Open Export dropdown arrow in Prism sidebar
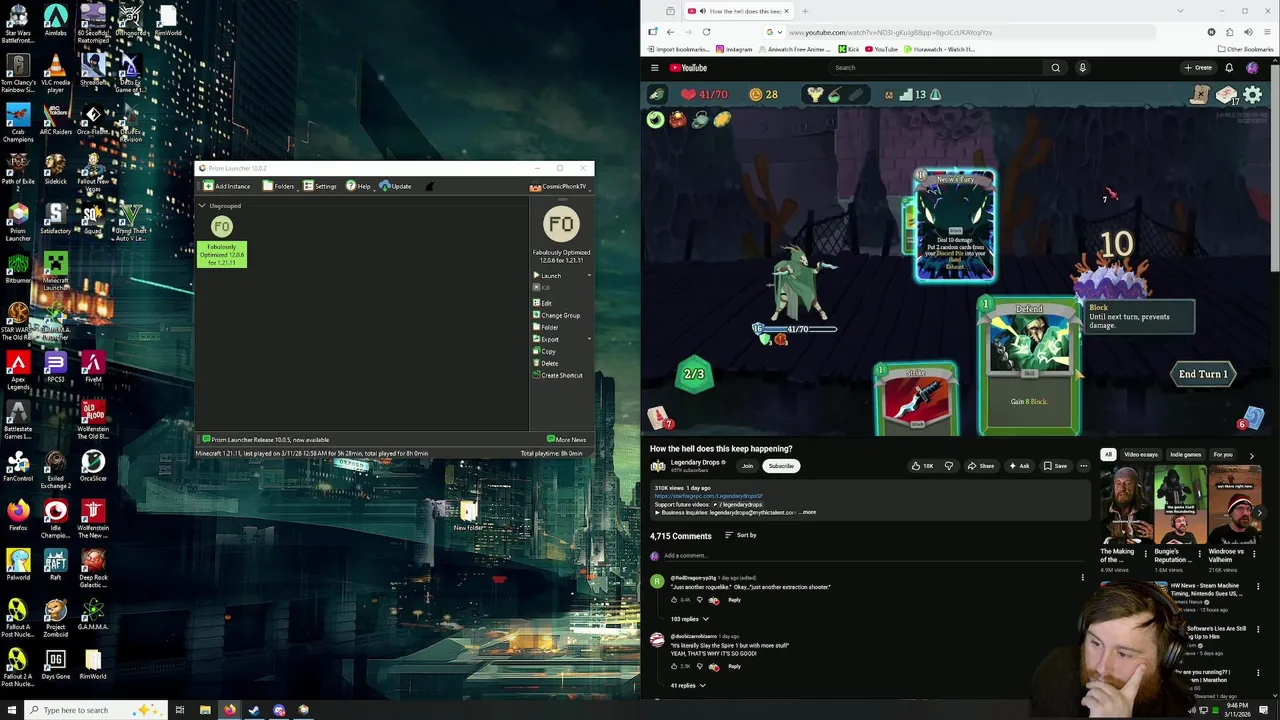The width and height of the screenshot is (1280, 720). tap(589, 339)
